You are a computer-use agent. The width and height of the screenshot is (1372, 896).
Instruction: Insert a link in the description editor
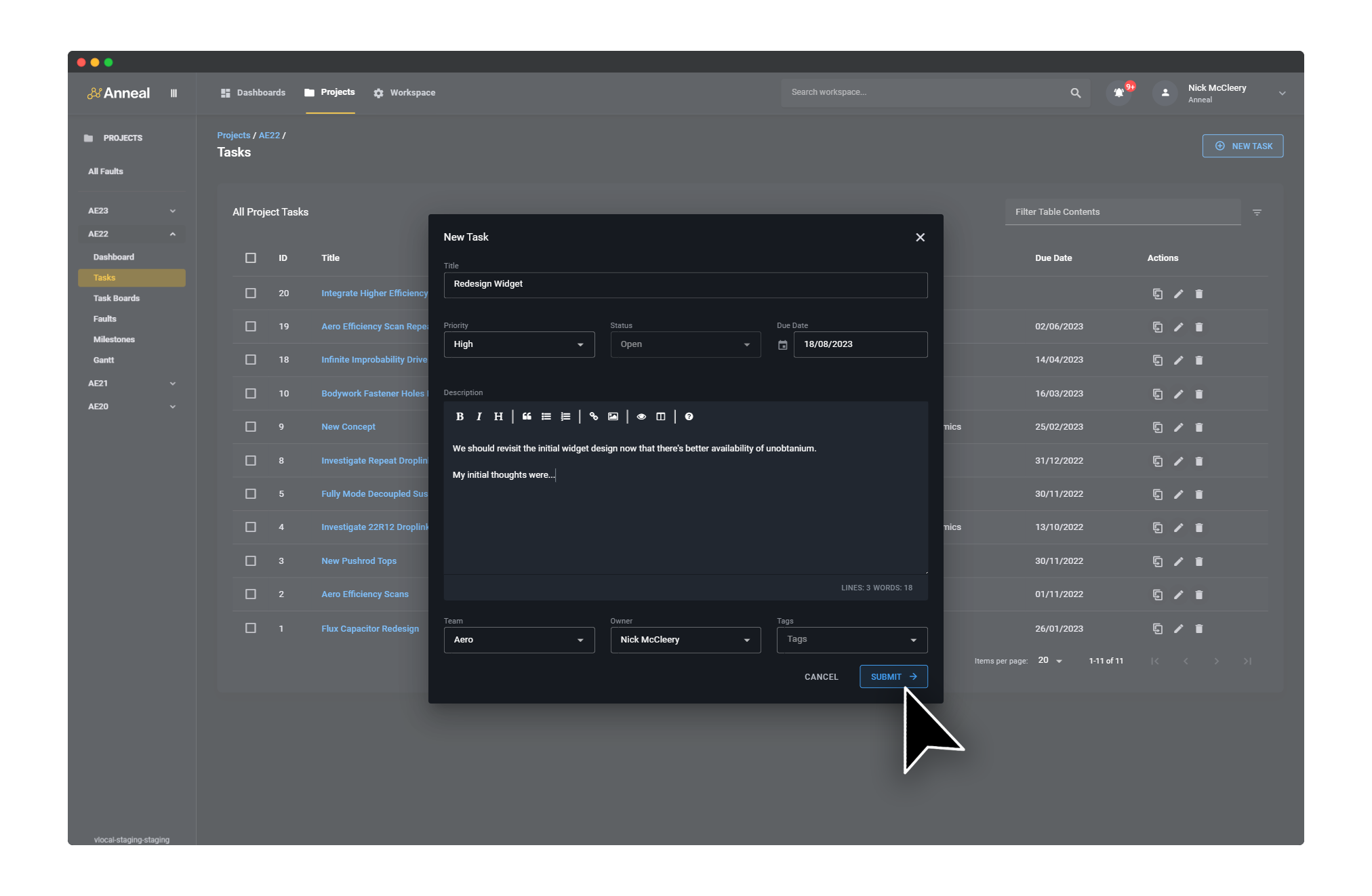594,416
